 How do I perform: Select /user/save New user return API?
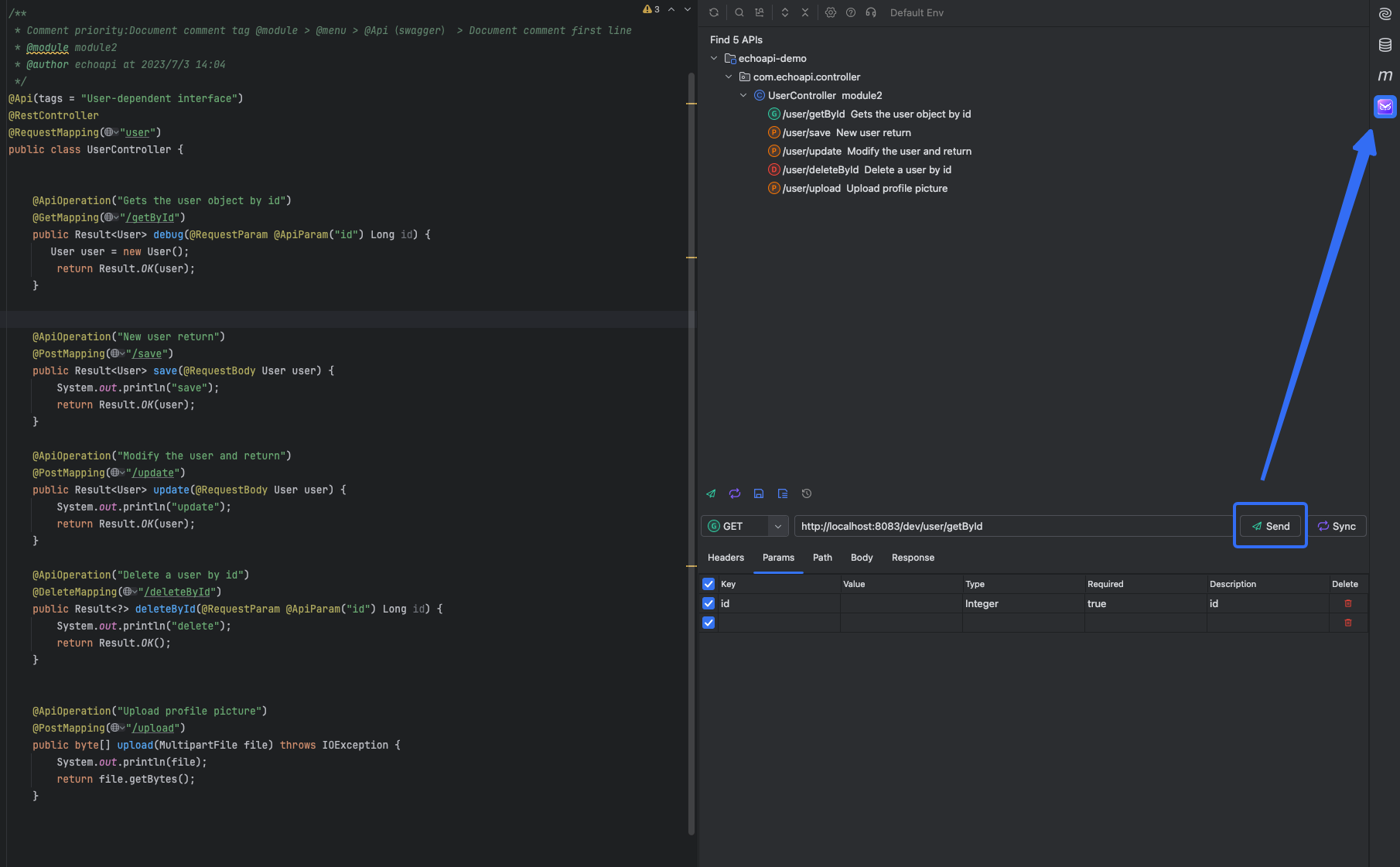(839, 132)
